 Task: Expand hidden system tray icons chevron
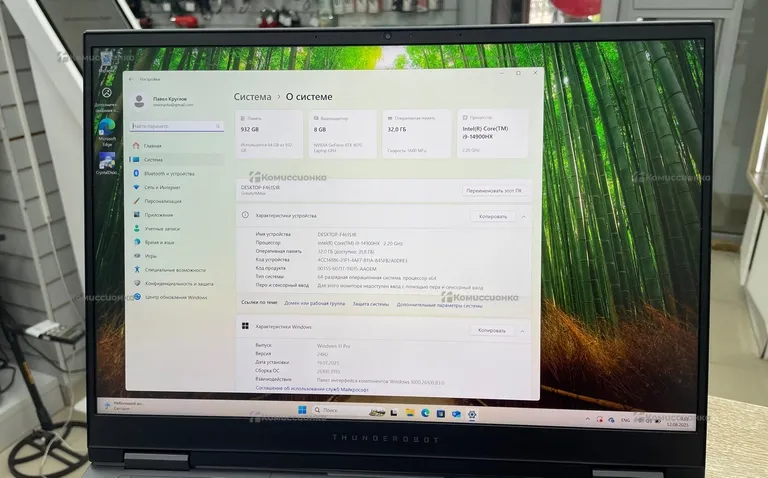point(587,419)
